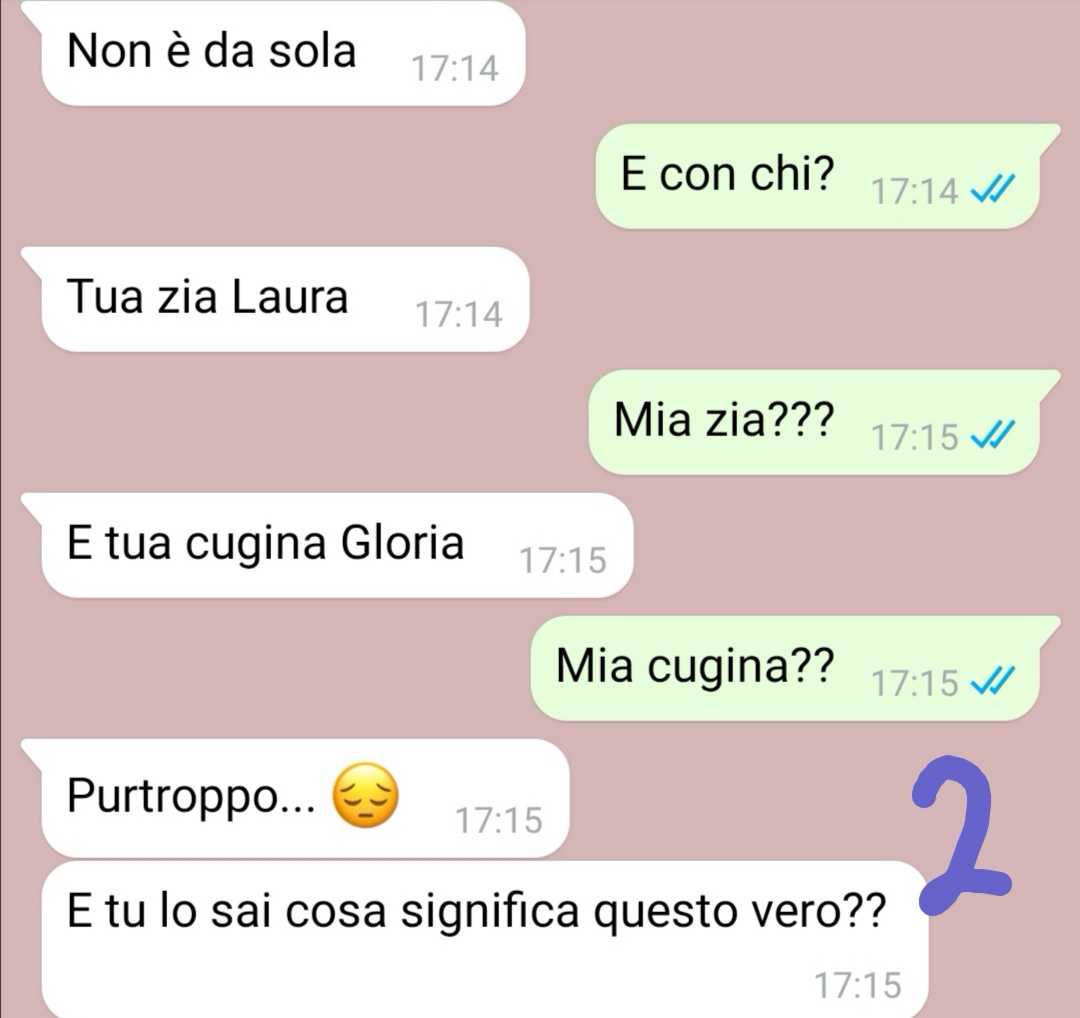Tap the 'Non è da sola' message

282,53
